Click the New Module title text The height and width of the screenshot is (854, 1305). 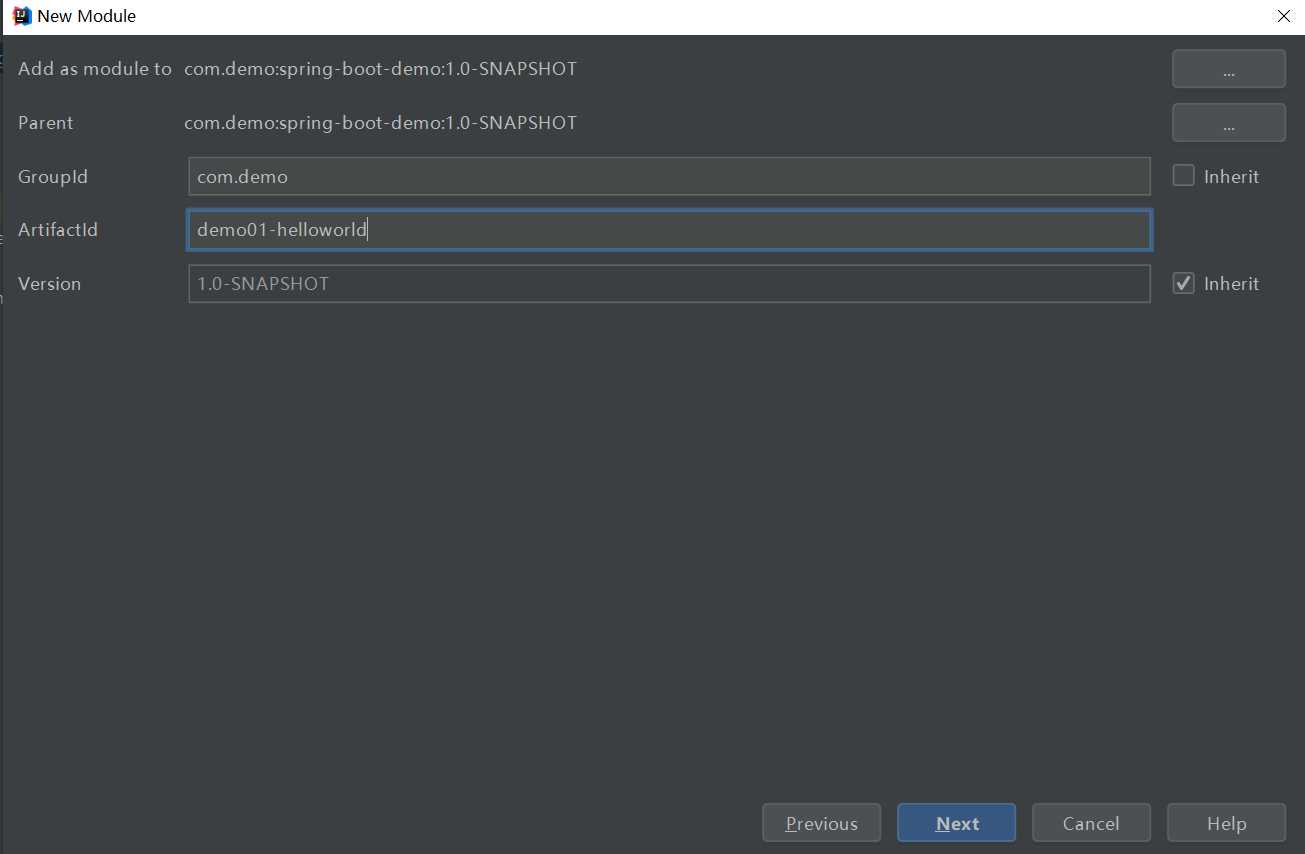point(86,16)
